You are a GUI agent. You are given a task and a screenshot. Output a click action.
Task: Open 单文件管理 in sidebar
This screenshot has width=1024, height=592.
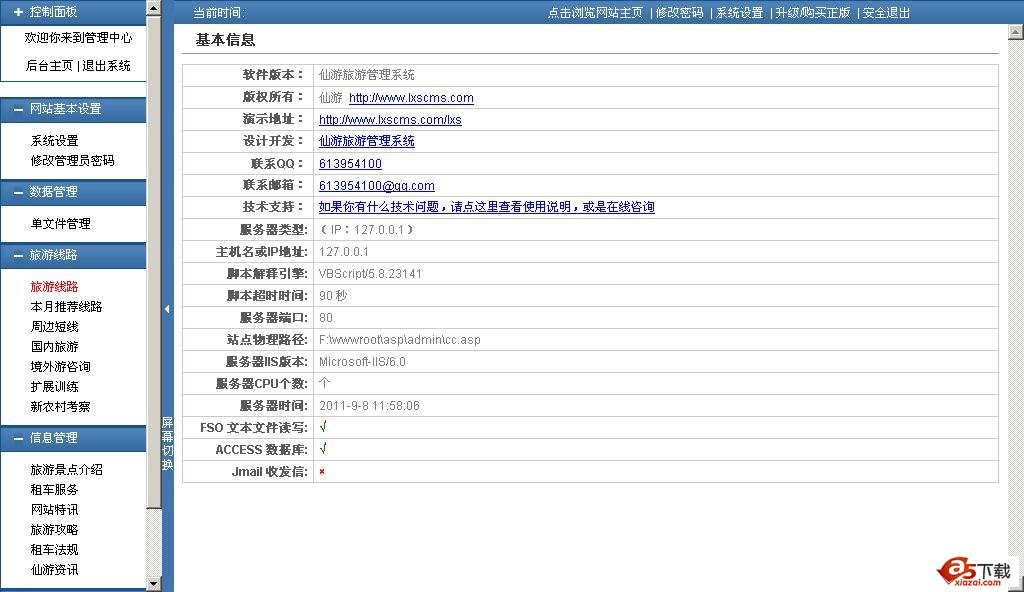click(x=60, y=223)
